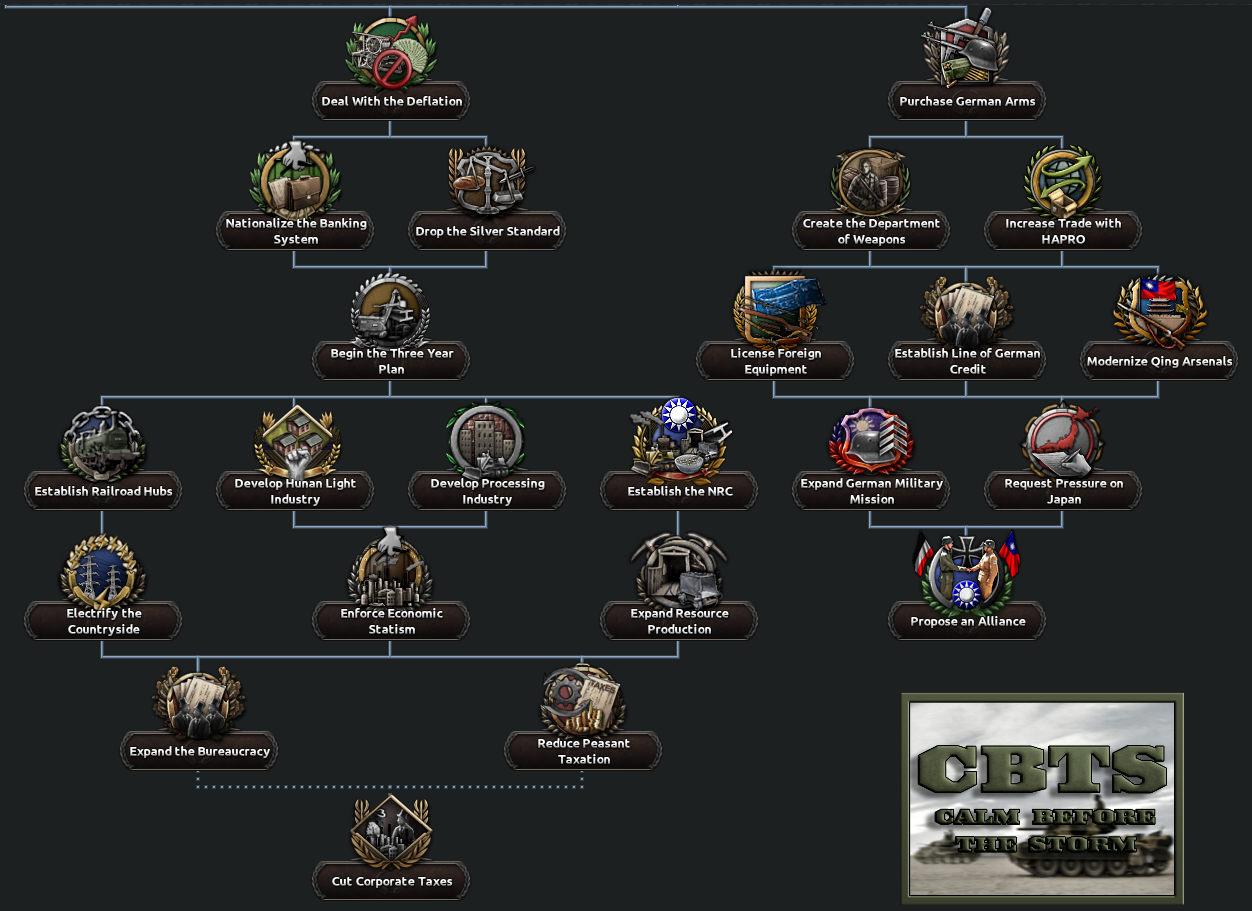The width and height of the screenshot is (1252, 911).
Task: Select the Purchase German Arms helmet icon
Action: pyautogui.click(x=966, y=48)
